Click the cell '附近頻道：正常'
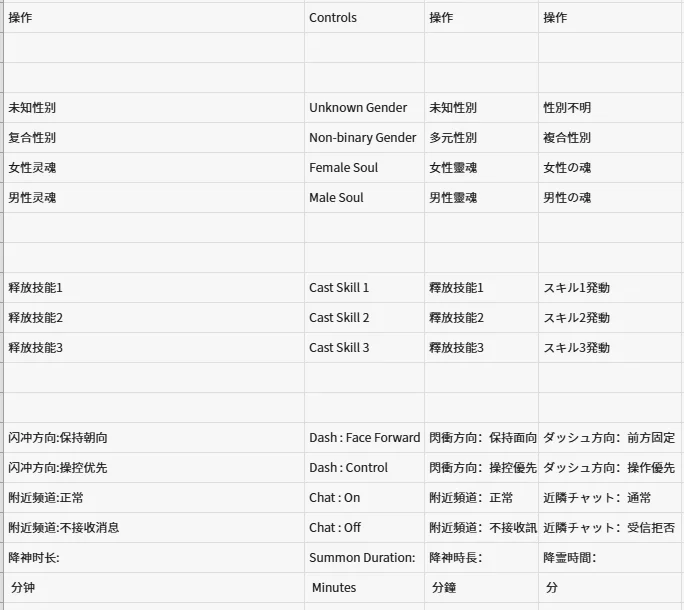This screenshot has width=684, height=610. 481,498
